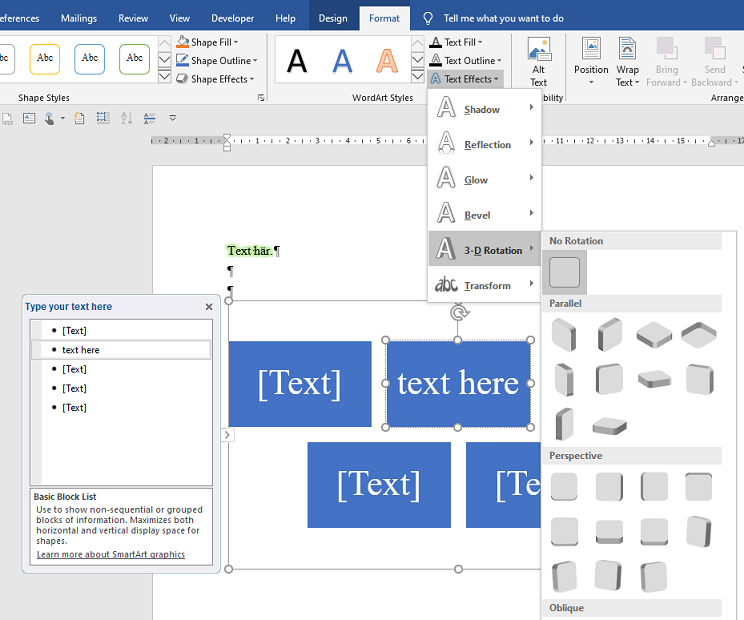The width and height of the screenshot is (744, 620).
Task: Choose the black plain WordArt style
Action: [x=297, y=61]
